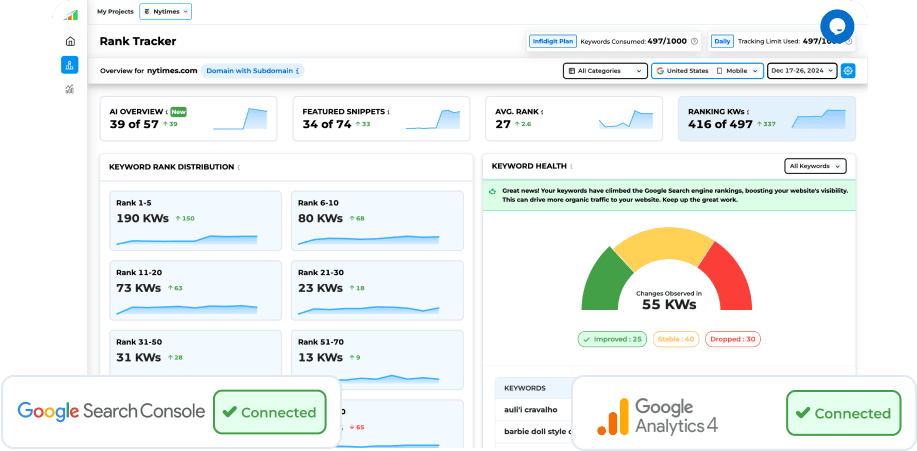The width and height of the screenshot is (917, 451).
Task: Click the AI Overview sparkline chart
Action: [x=240, y=119]
